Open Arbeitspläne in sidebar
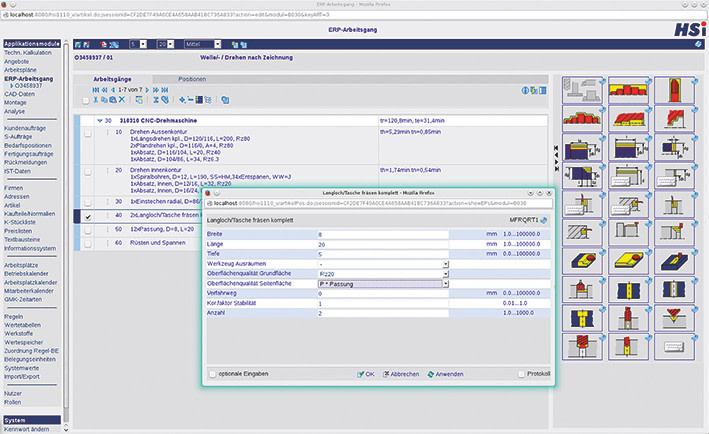This screenshot has width=709, height=434. tap(20, 70)
